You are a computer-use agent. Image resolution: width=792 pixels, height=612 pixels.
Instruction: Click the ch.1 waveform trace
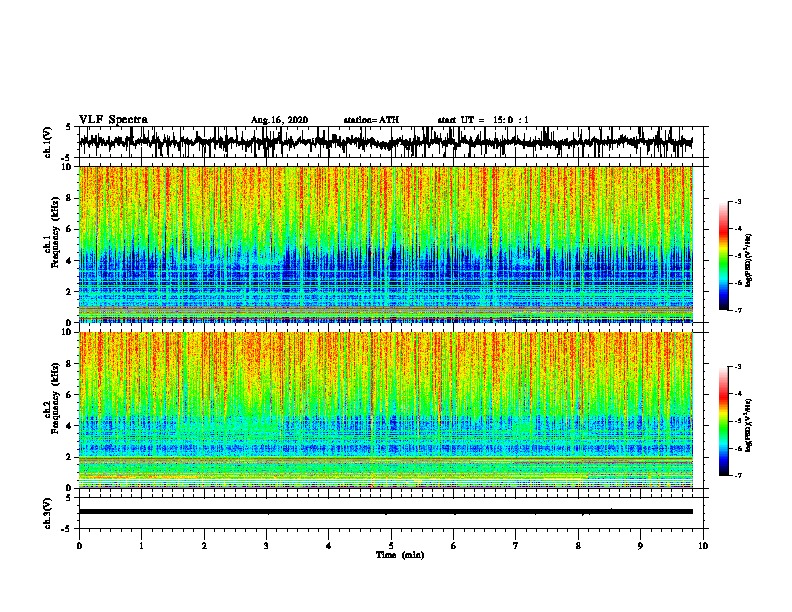click(385, 142)
